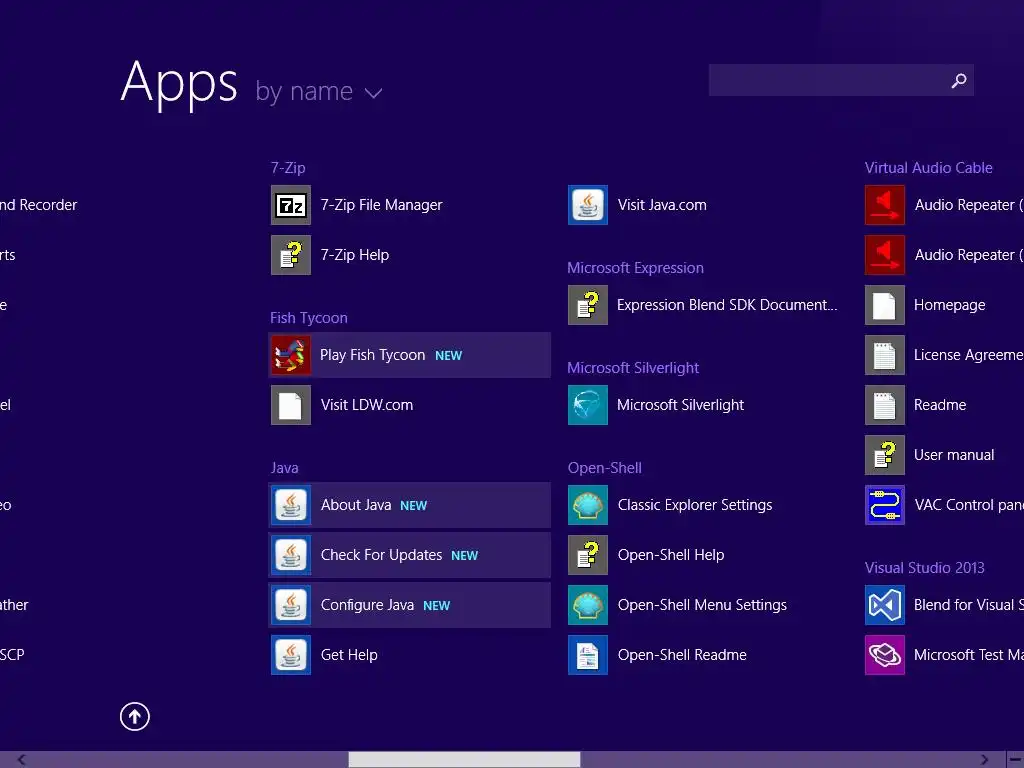Select the Microsoft Expression group header
Viewport: 1024px width, 768px height.
635,268
